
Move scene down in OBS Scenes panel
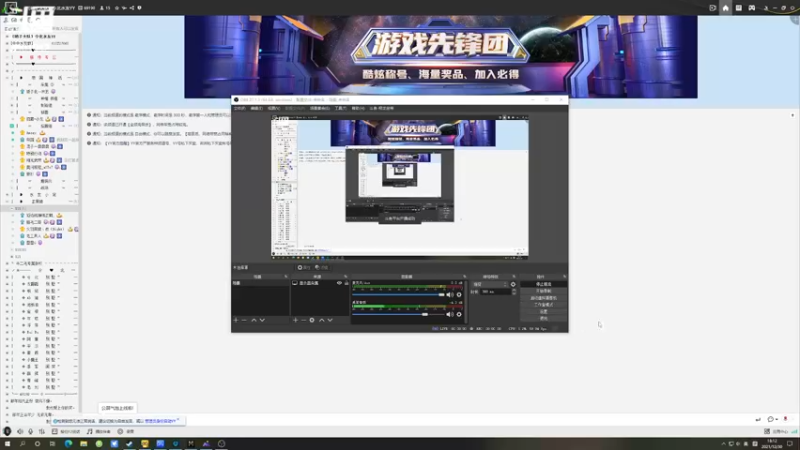coord(262,320)
